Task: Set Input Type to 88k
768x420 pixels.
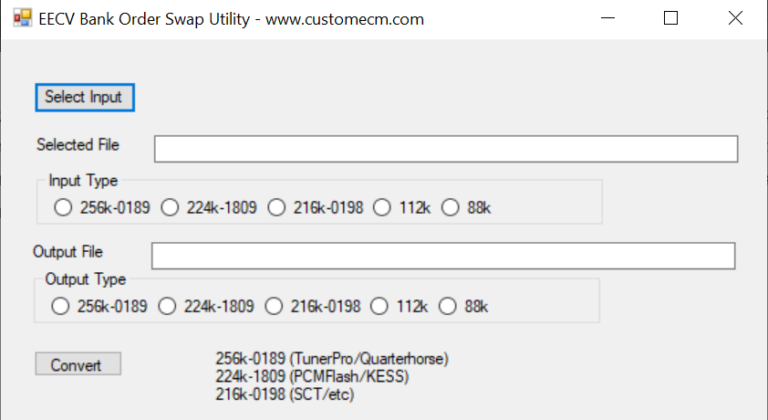Action: (x=450, y=208)
